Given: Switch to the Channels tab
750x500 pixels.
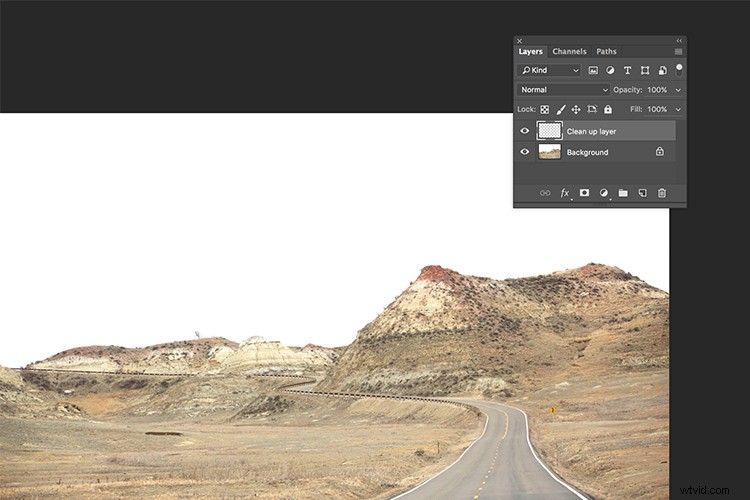Looking at the screenshot, I should tap(569, 52).
